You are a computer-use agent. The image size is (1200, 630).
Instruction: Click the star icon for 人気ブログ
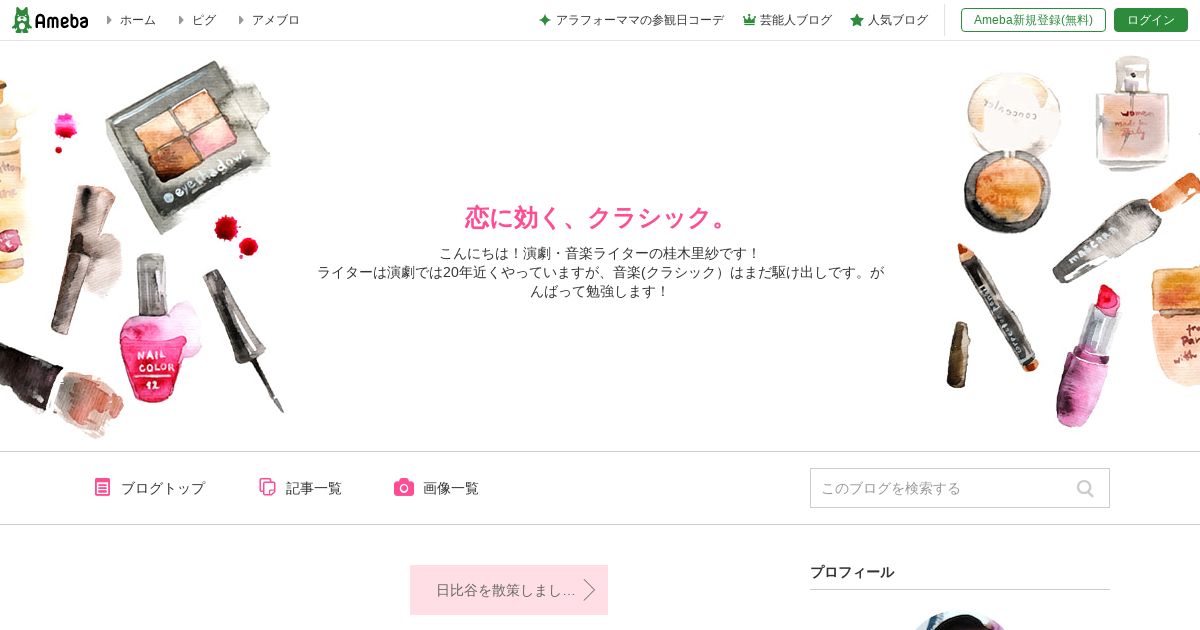[857, 20]
